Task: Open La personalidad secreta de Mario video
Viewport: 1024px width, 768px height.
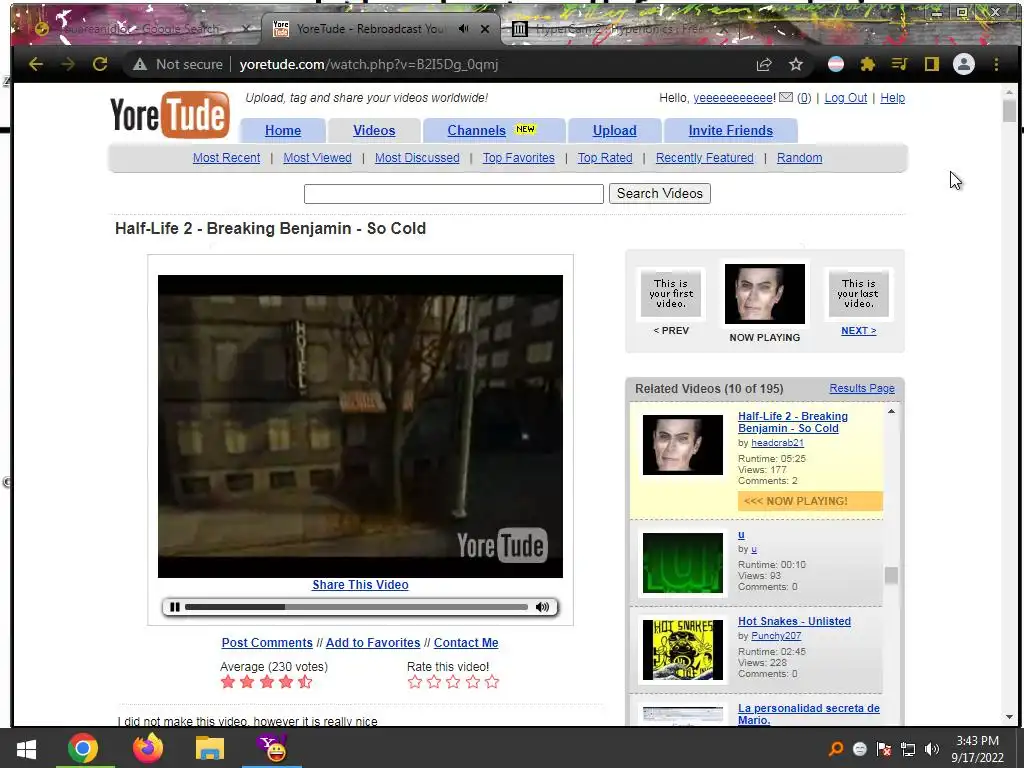Action: pos(808,714)
